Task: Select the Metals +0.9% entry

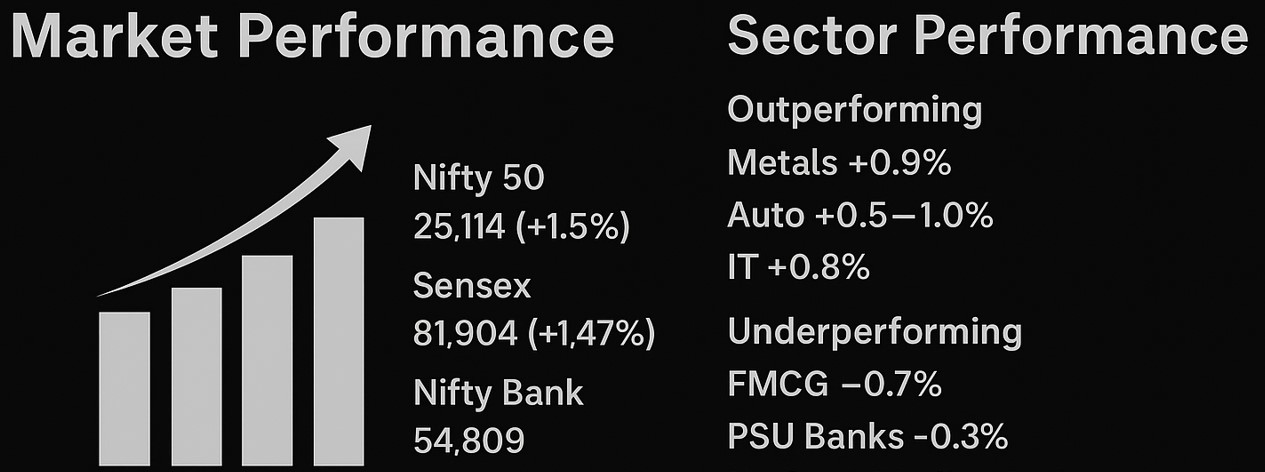Action: 839,163
